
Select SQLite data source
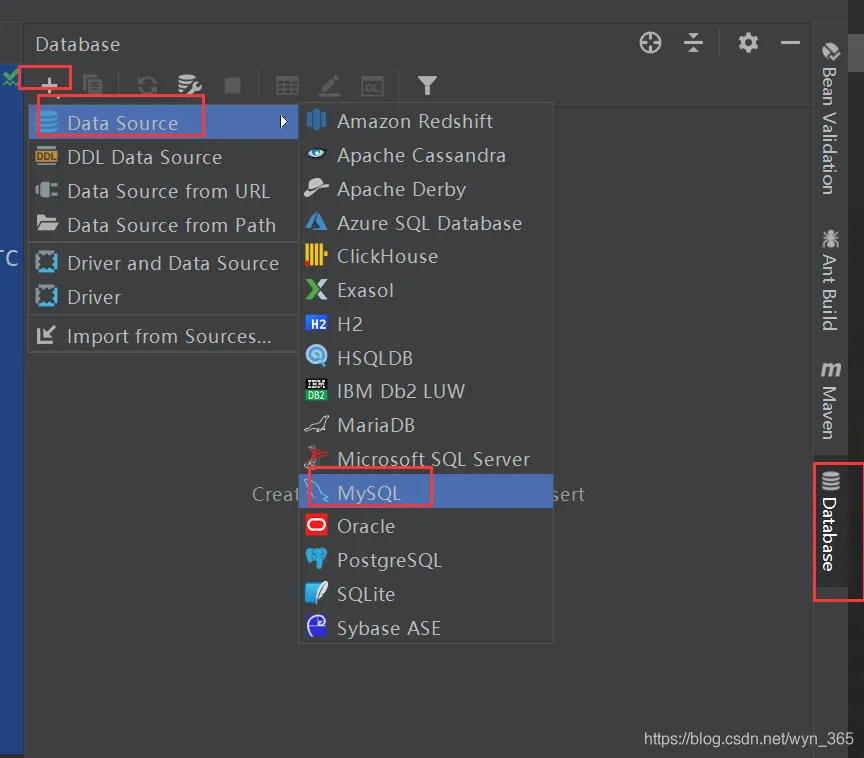(x=426, y=594)
